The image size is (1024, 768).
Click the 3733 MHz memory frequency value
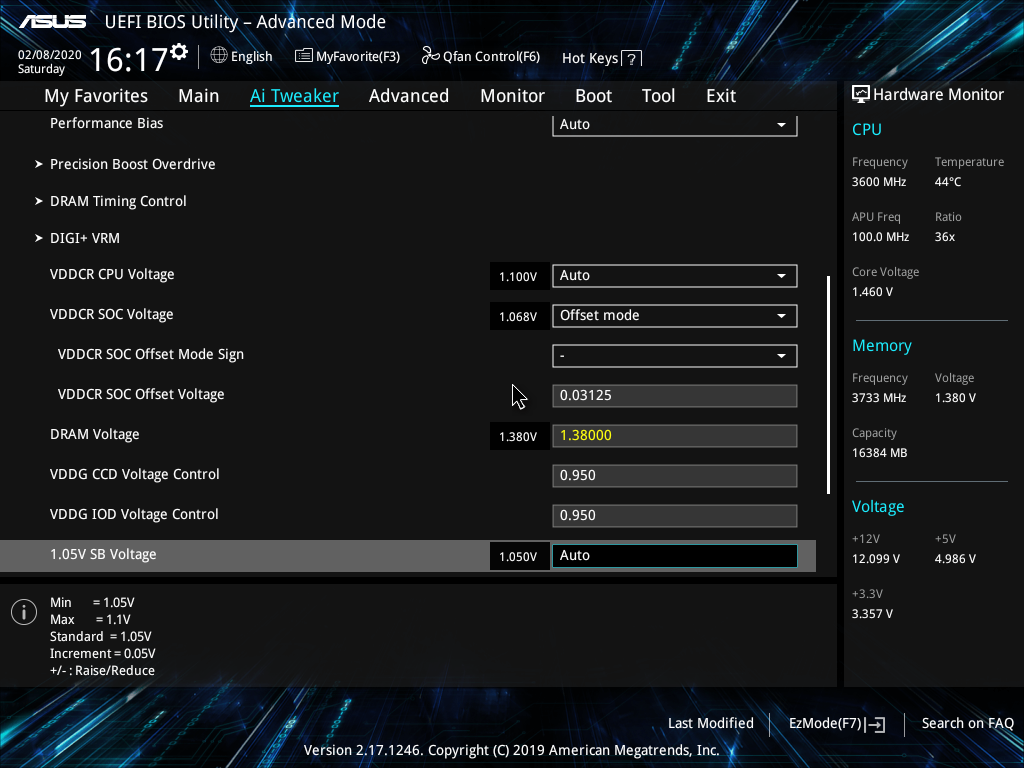pos(879,398)
